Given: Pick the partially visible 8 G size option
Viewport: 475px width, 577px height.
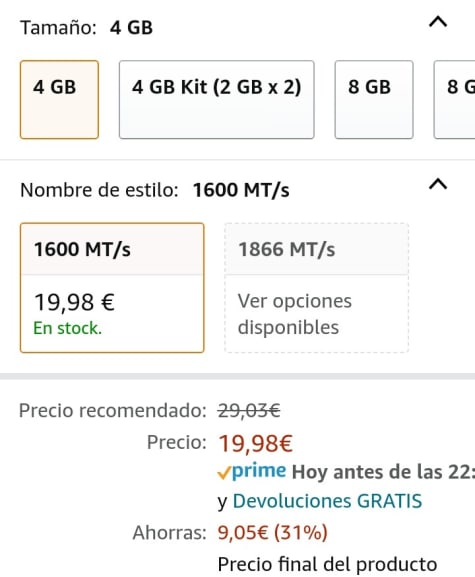Looking at the screenshot, I should click(455, 100).
